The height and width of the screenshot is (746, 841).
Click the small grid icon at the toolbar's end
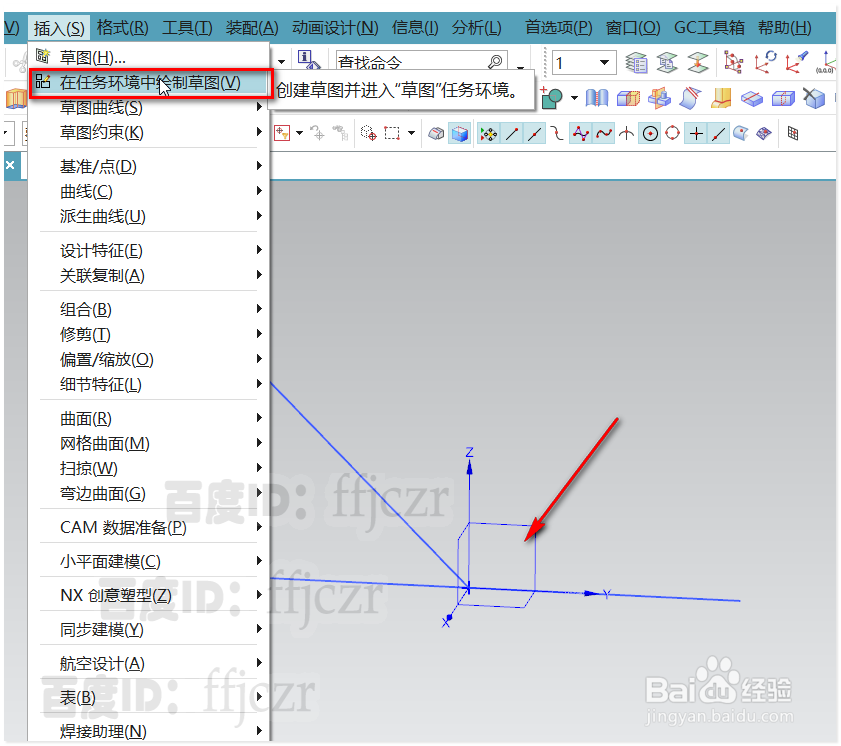pyautogui.click(x=793, y=133)
